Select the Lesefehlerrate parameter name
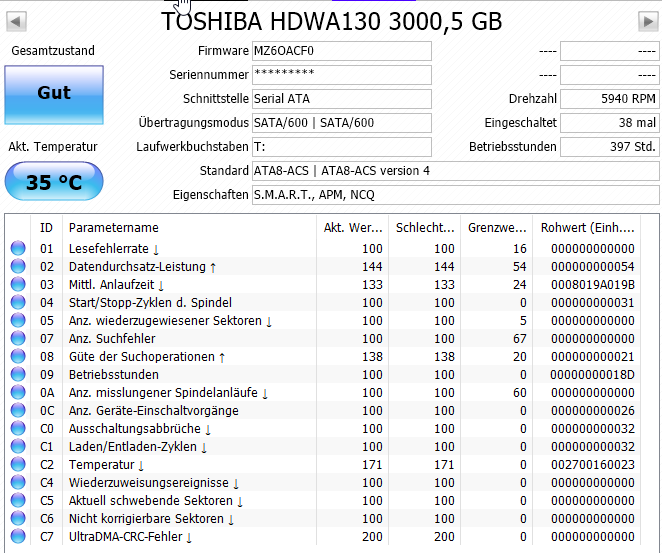The width and height of the screenshot is (662, 553). [109, 249]
